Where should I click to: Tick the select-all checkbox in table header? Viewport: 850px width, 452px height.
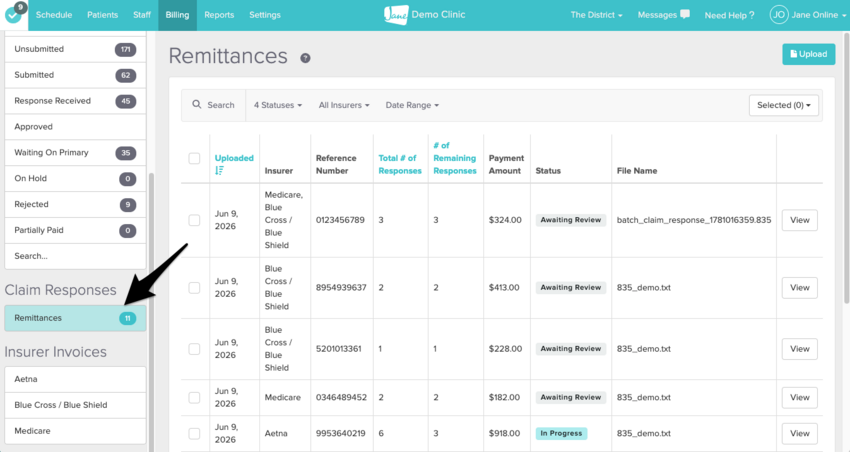coord(194,158)
